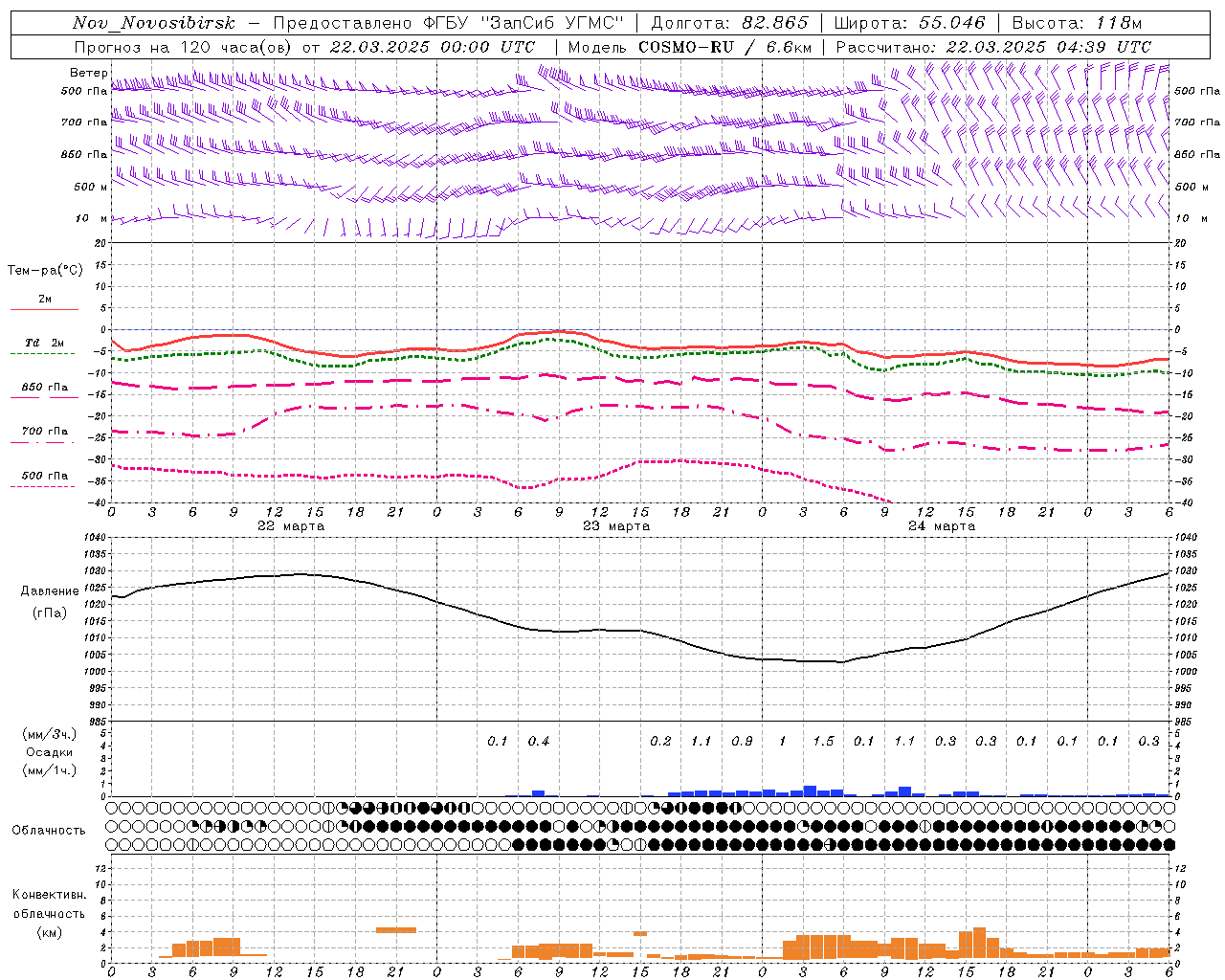This screenshot has height=980, width=1225.
Task: Click the 0.2 precipitation value
Action: point(660,741)
